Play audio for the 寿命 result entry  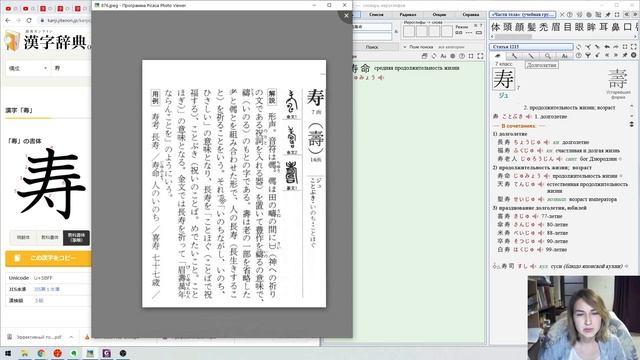[381, 78]
